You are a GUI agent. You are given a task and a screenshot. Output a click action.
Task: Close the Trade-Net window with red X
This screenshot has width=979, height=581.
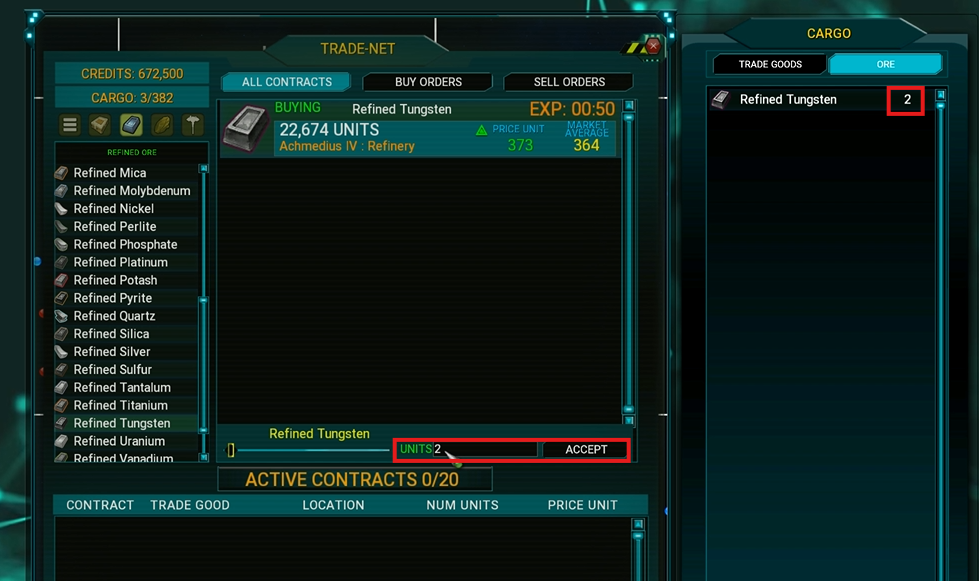point(653,46)
